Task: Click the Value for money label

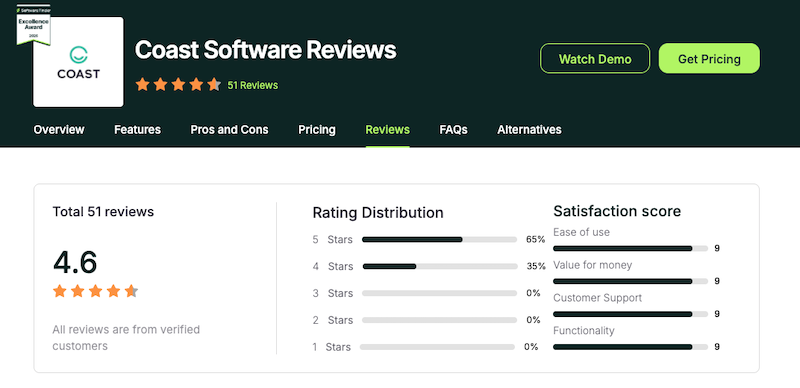Action: tap(592, 265)
